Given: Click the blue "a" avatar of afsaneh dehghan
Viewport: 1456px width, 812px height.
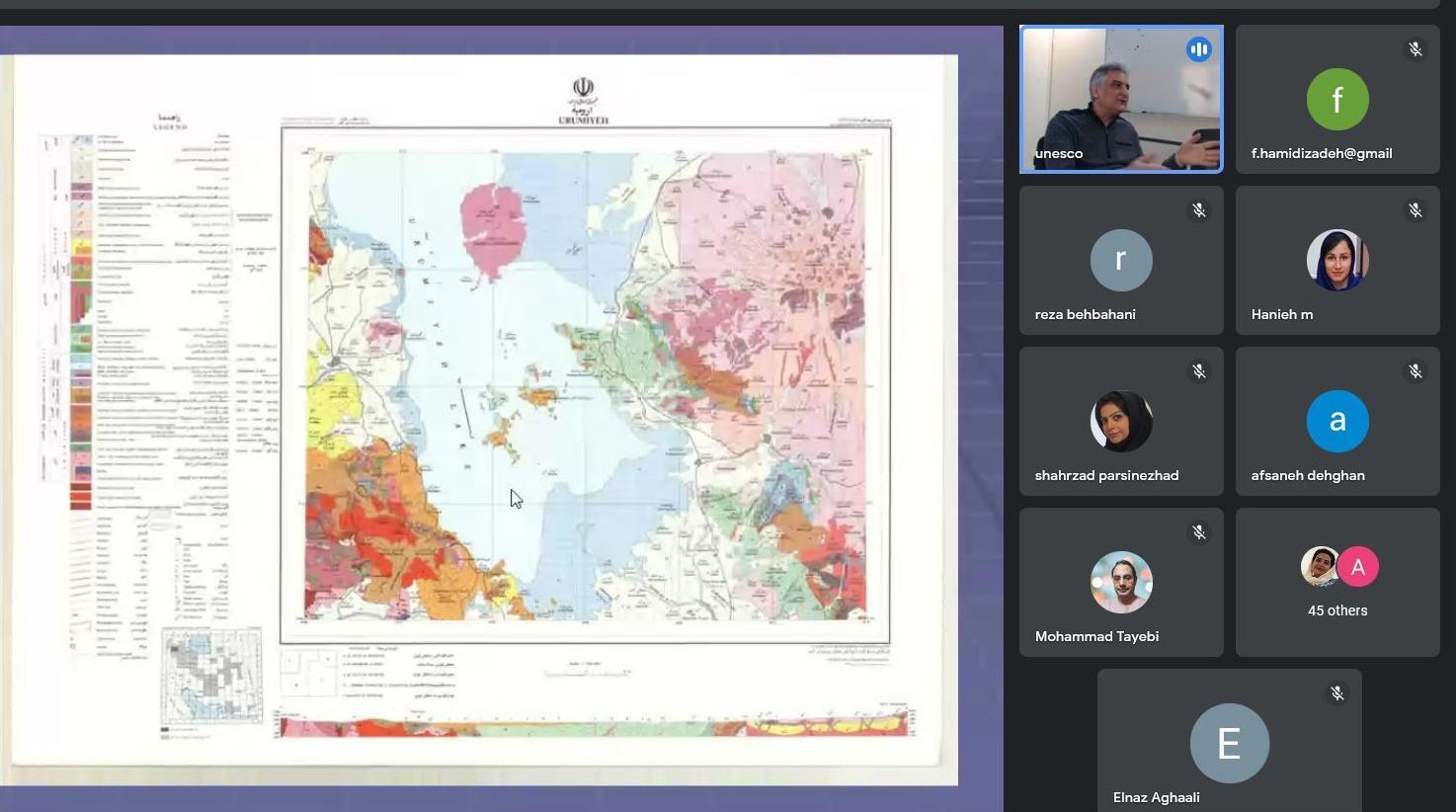Looking at the screenshot, I should pos(1336,421).
